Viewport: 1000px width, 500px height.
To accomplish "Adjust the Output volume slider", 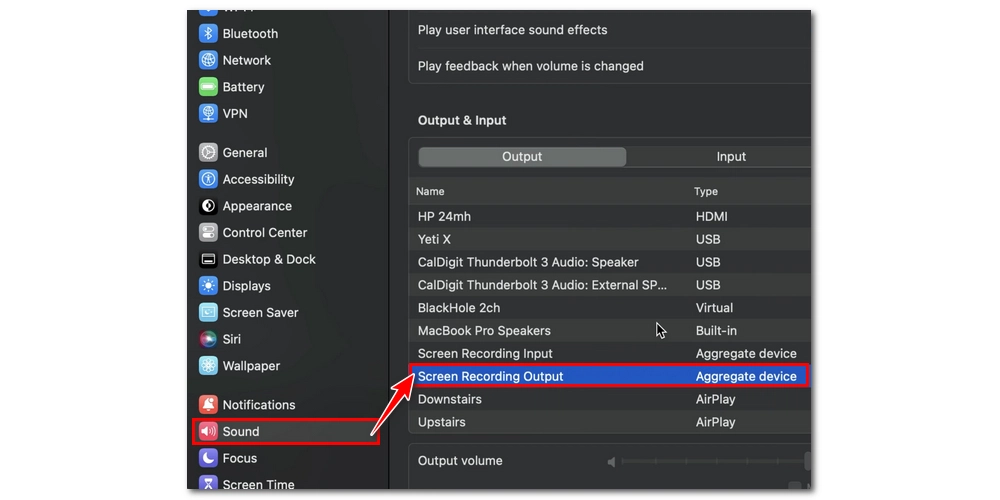I will 716,461.
